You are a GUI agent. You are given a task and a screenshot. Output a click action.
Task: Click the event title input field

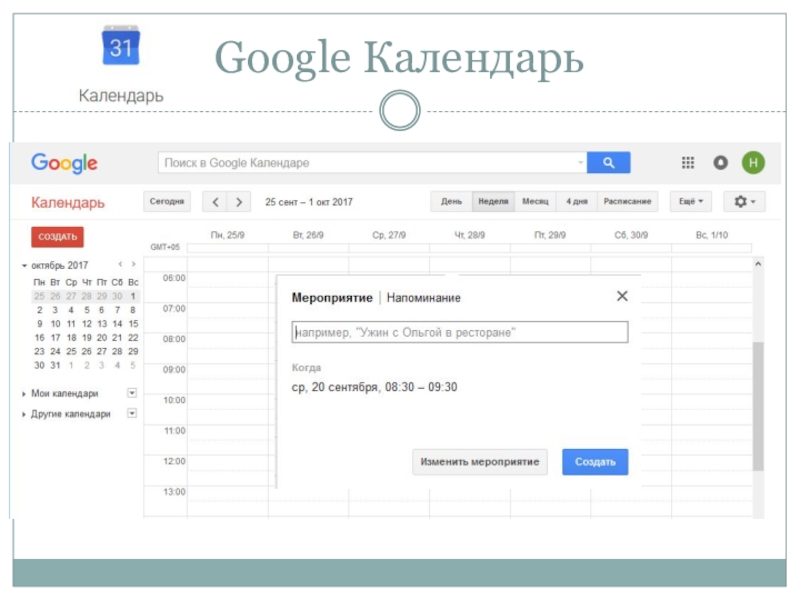460,332
